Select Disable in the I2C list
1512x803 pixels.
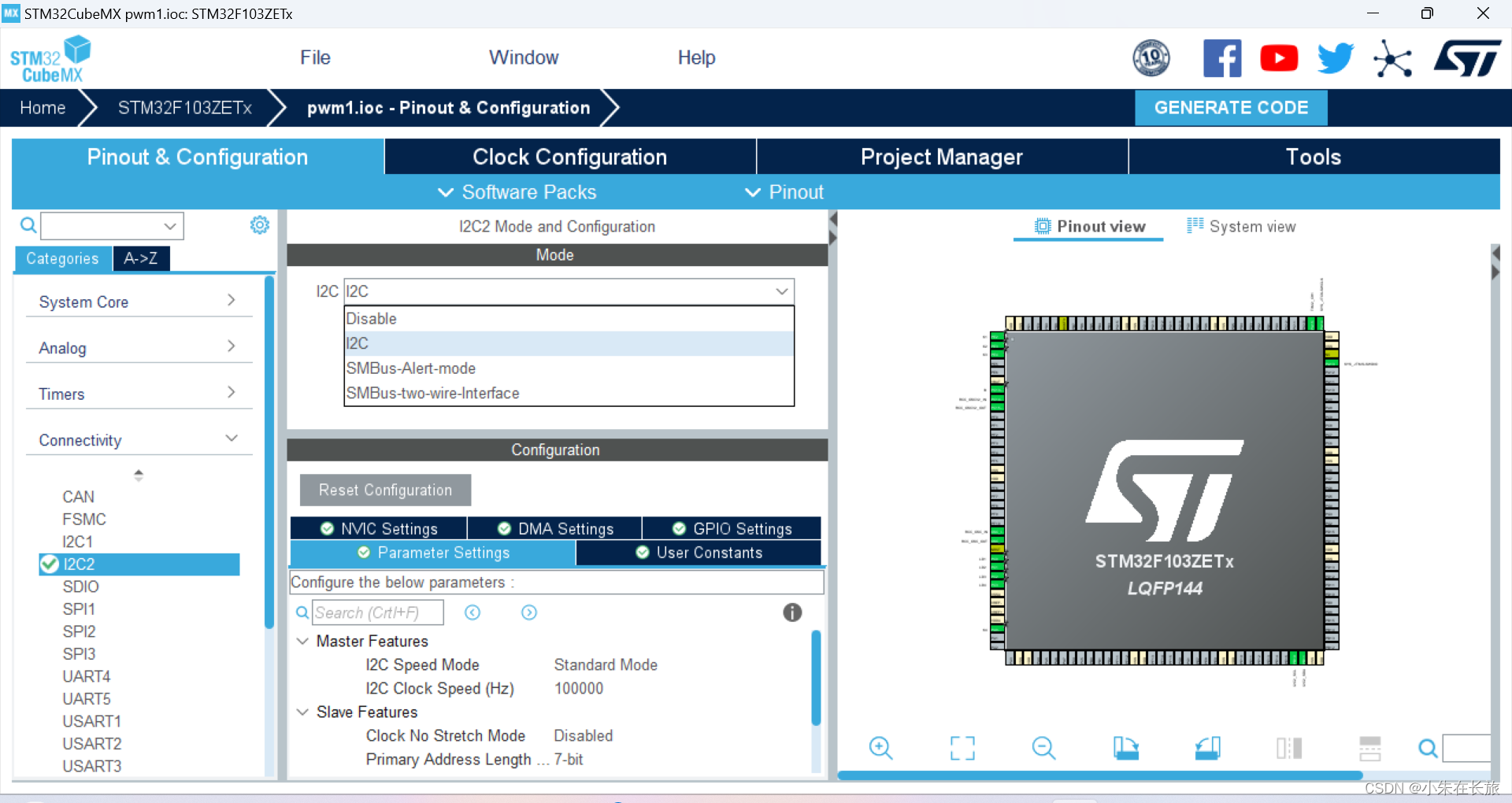pyautogui.click(x=569, y=319)
